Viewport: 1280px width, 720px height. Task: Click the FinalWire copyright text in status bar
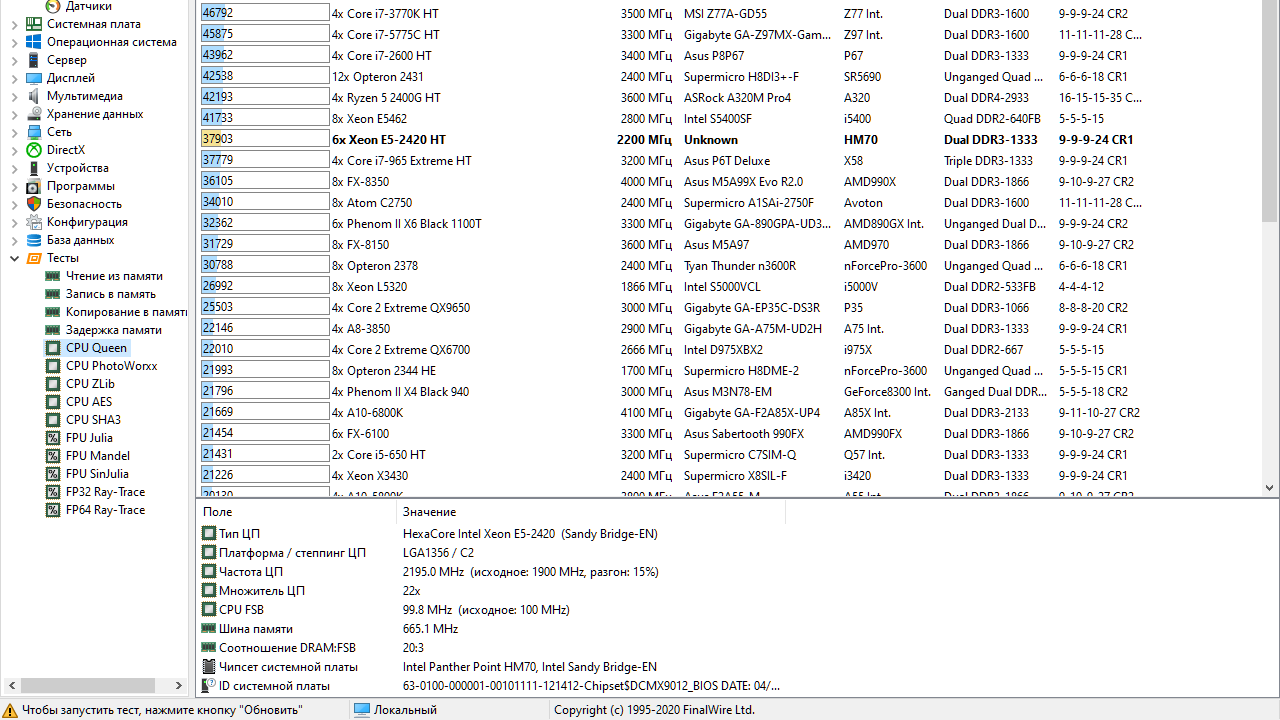[x=654, y=710]
